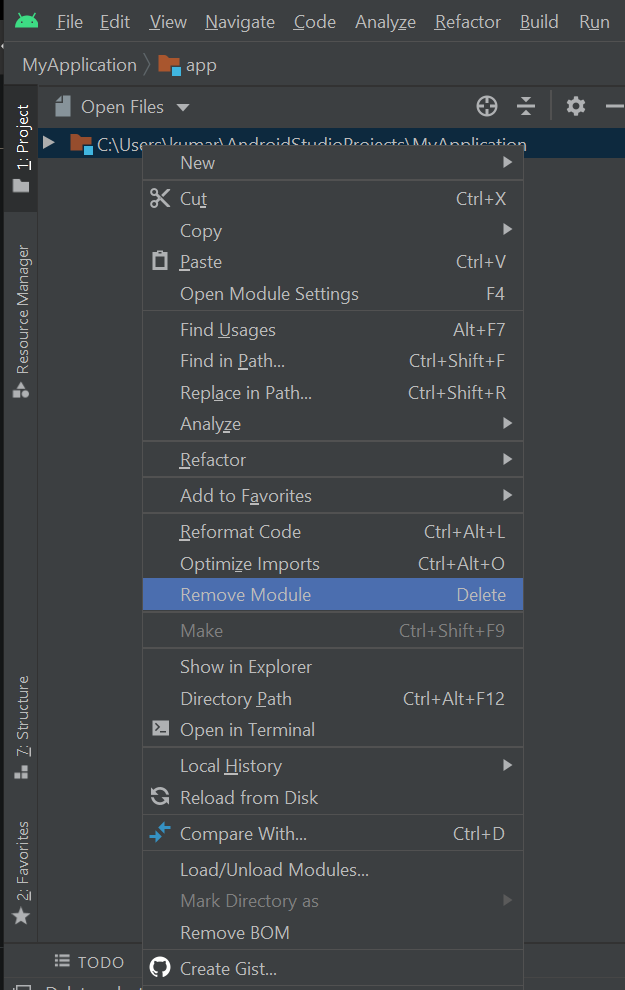
Task: Click the Android Studio logo icon
Action: pyautogui.click(x=27, y=21)
